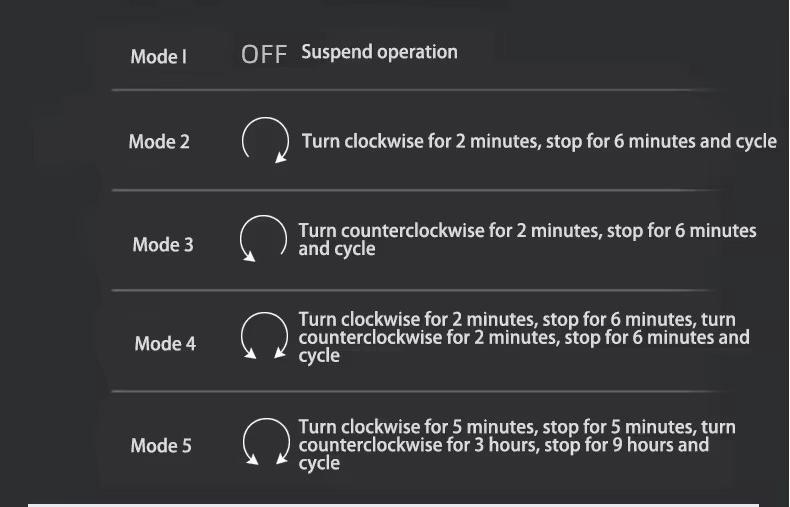This screenshot has width=790, height=507.
Task: Click the 'Suspend operation' text
Action: click(379, 52)
